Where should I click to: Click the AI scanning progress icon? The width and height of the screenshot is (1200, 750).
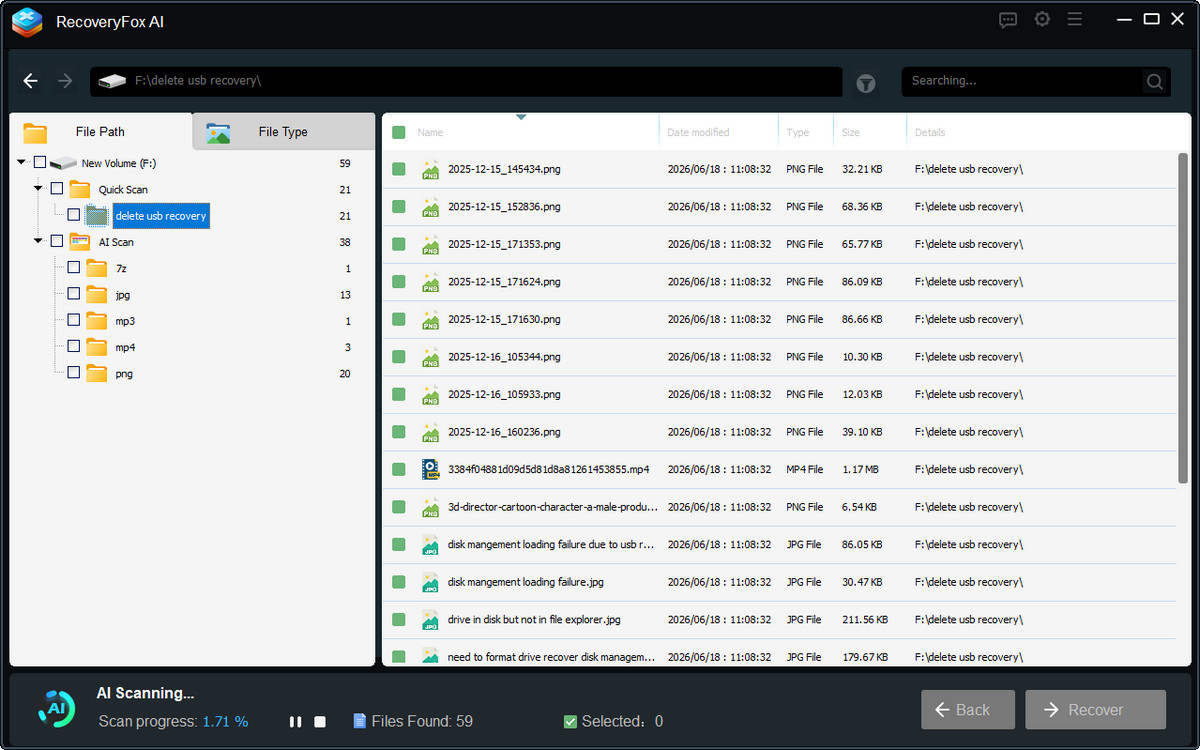tap(56, 708)
